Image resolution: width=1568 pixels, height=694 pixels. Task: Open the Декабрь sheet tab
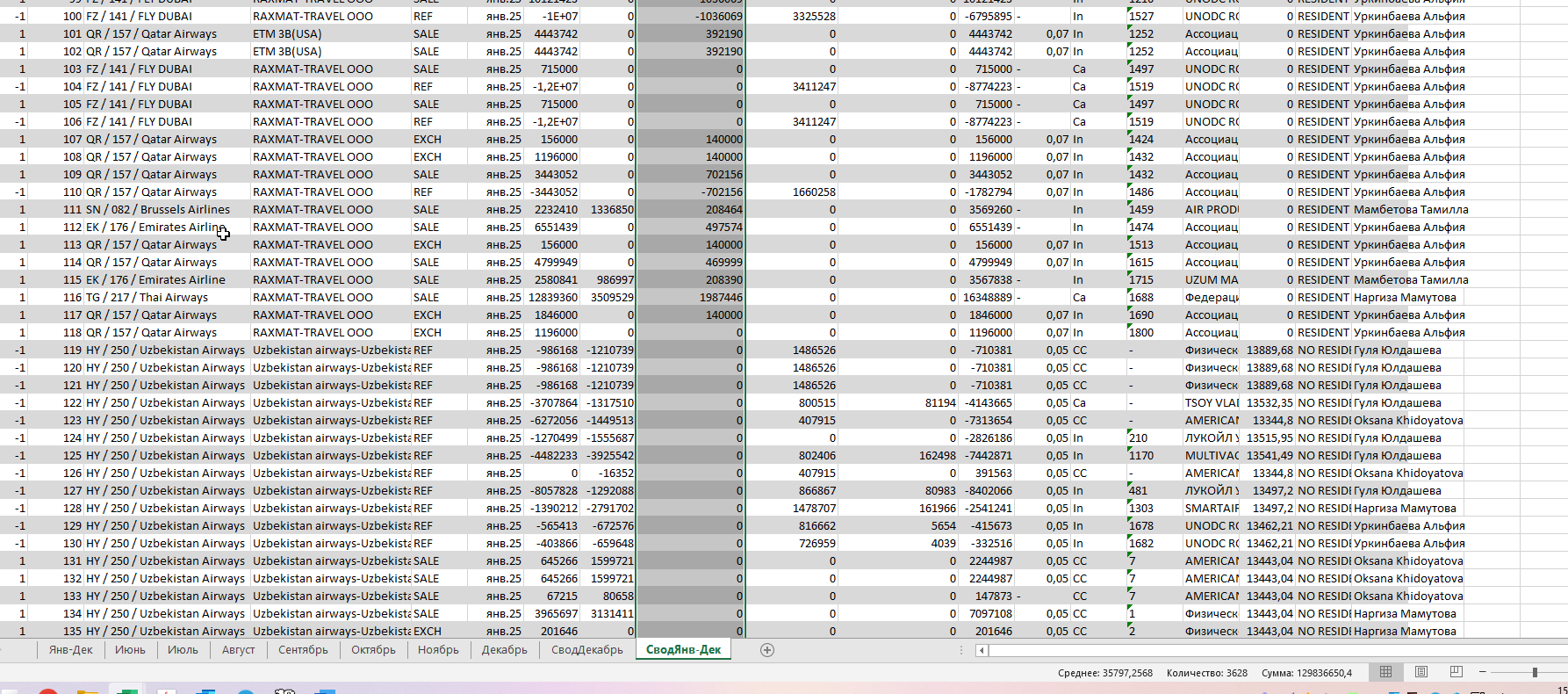pos(504,650)
